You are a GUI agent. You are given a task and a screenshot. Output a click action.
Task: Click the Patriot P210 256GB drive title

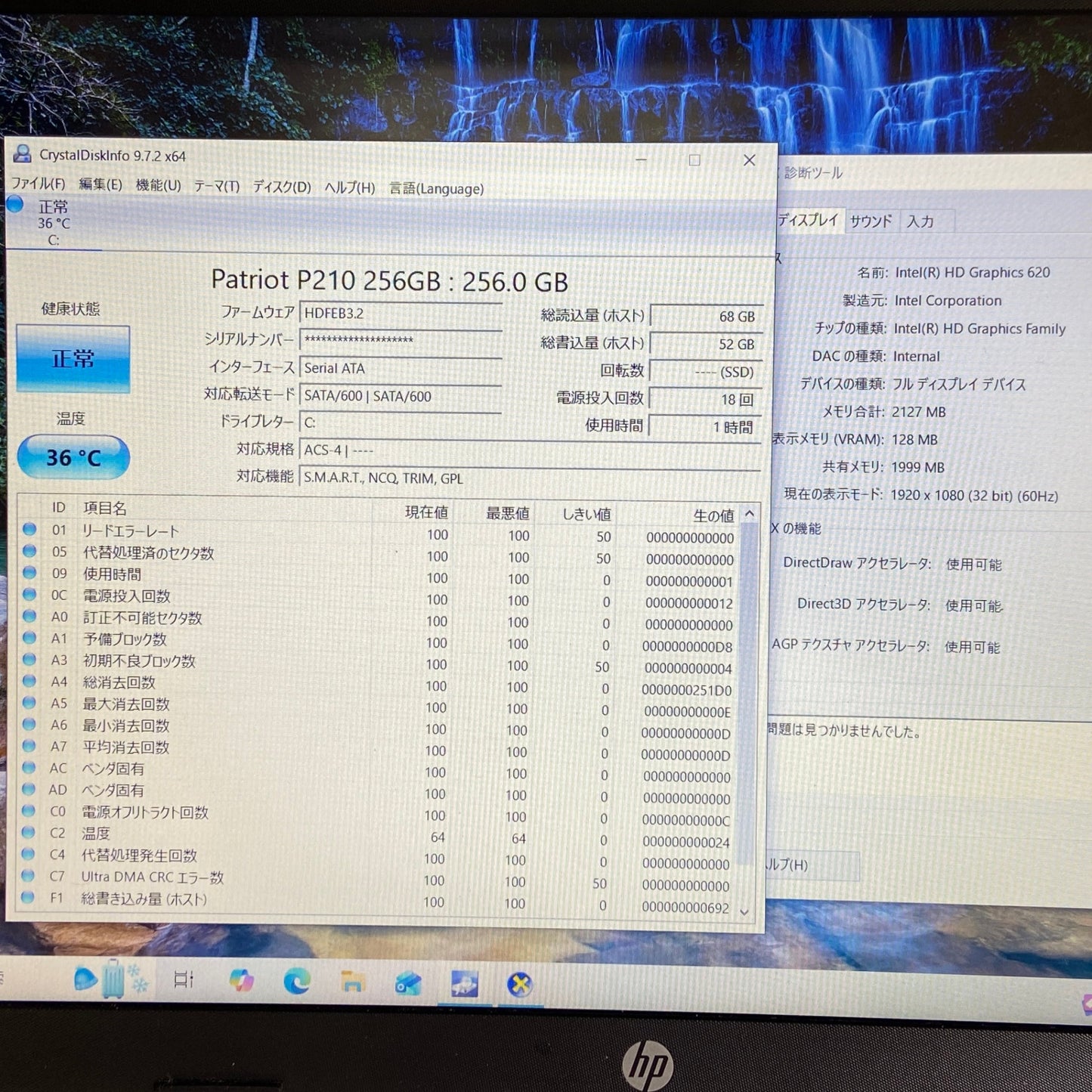(x=389, y=280)
